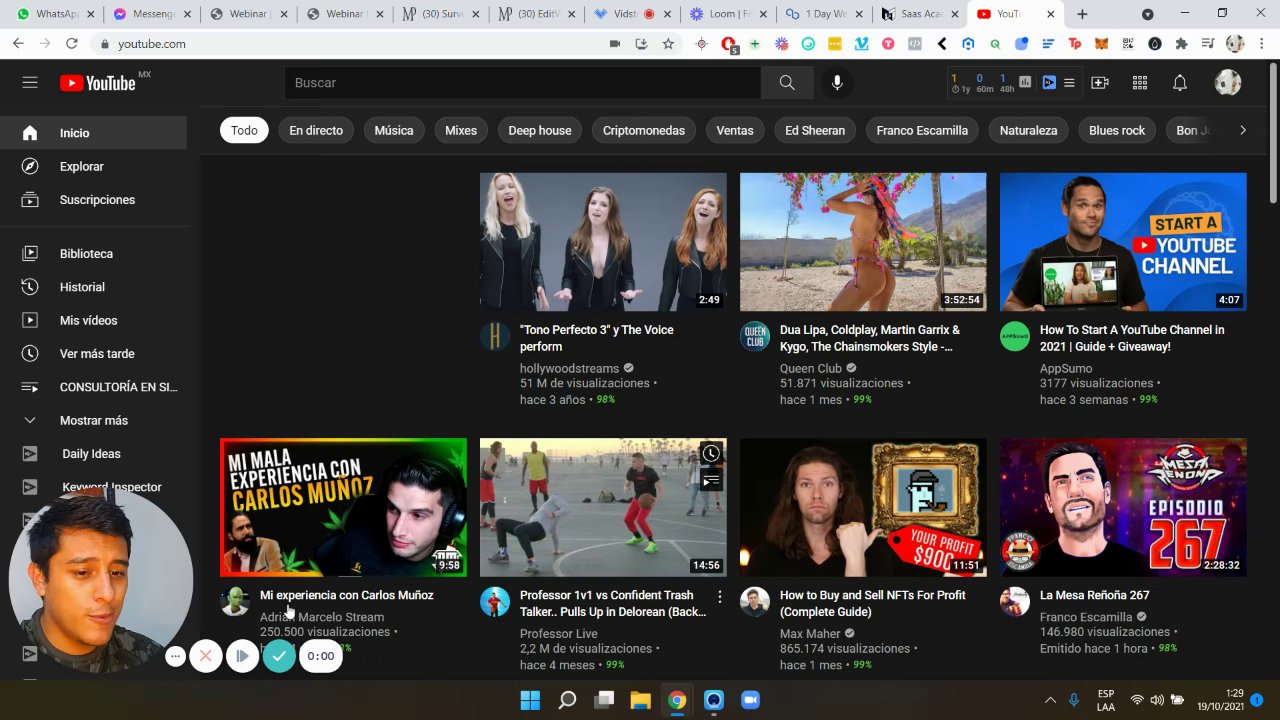Open more options for Professor 1v1 video
This screenshot has height=720, width=1280.
(x=719, y=596)
